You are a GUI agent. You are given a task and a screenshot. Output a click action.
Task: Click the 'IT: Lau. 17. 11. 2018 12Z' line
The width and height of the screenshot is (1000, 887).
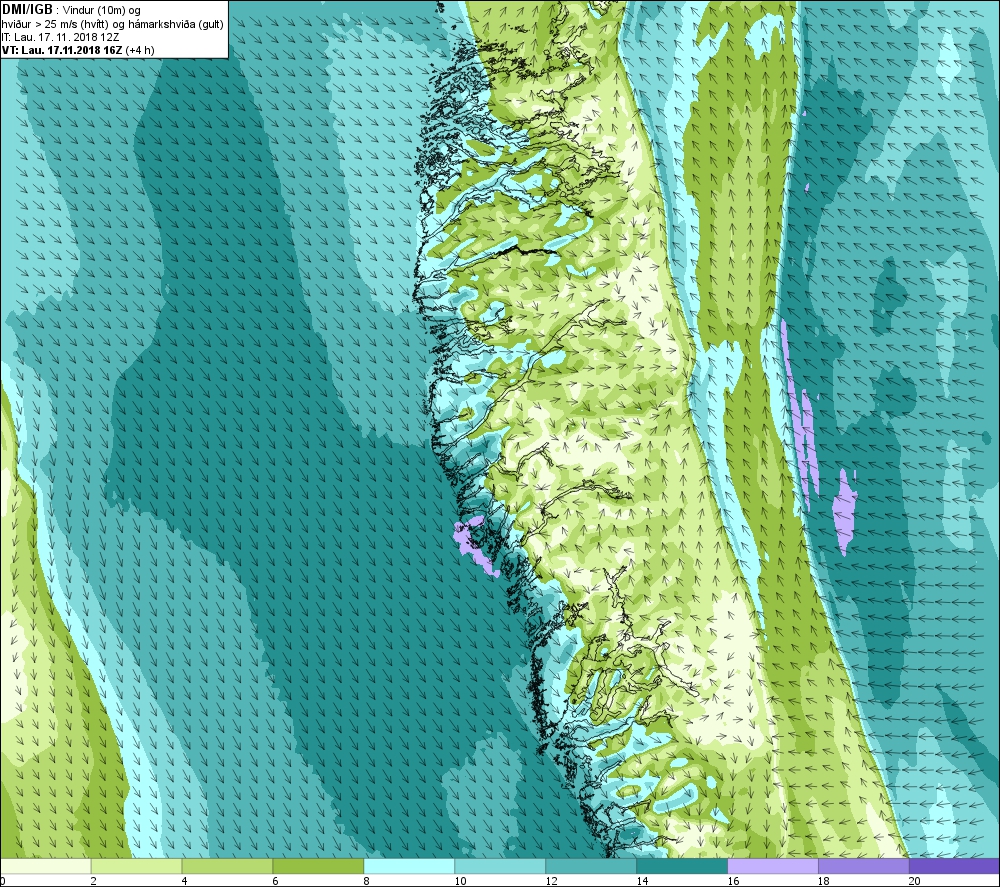(x=61, y=37)
